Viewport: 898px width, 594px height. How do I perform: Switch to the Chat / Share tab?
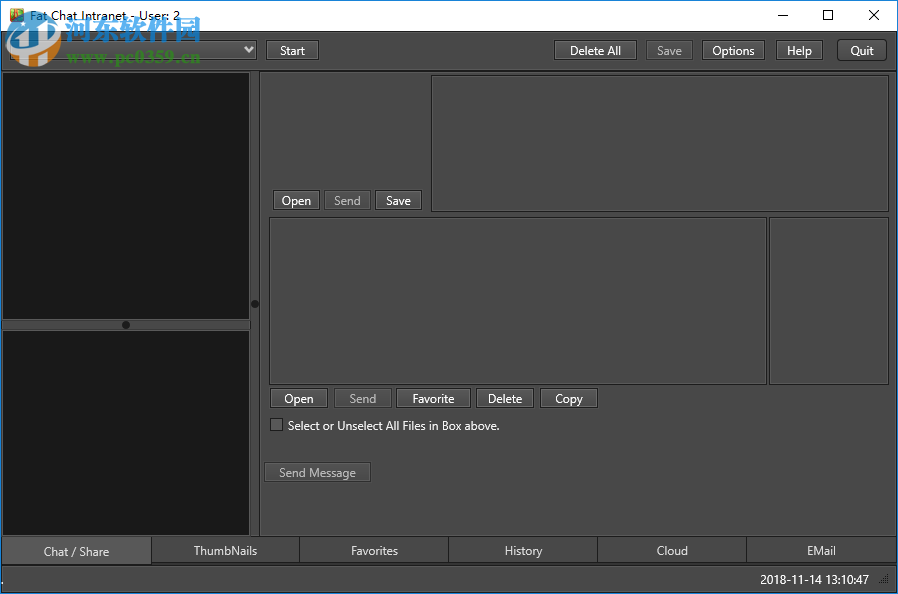(x=76, y=551)
